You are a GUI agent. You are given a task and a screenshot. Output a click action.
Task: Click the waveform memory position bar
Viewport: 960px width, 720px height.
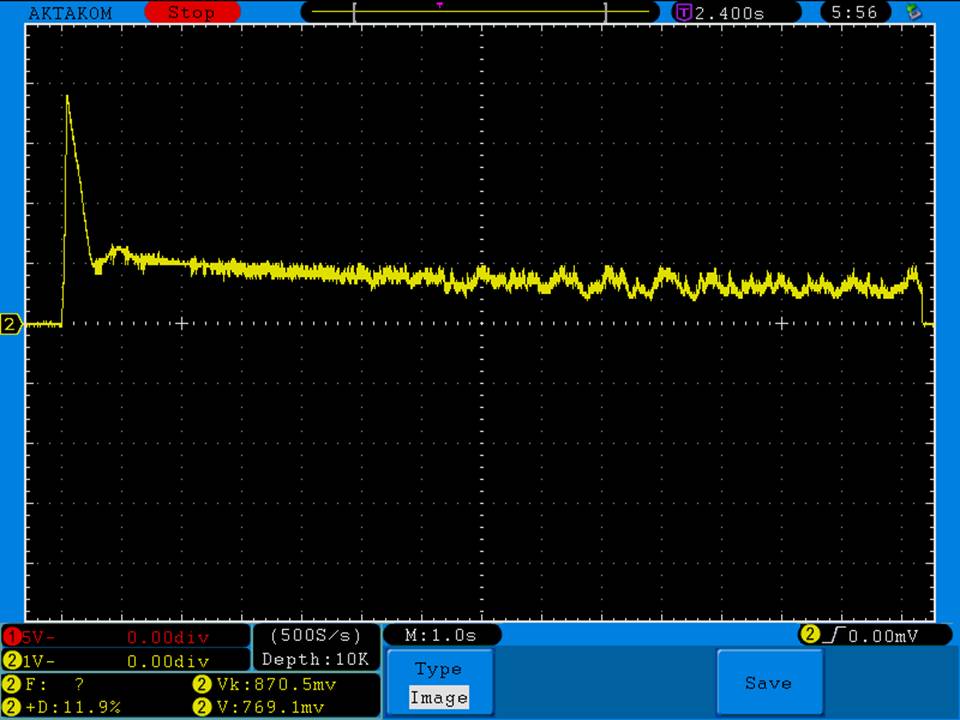(480, 13)
